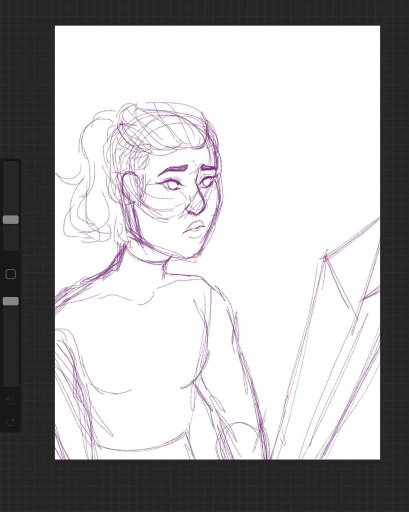This screenshot has width=409, height=512.
Task: Click the Modify square button in sidebar
Action: point(11,274)
